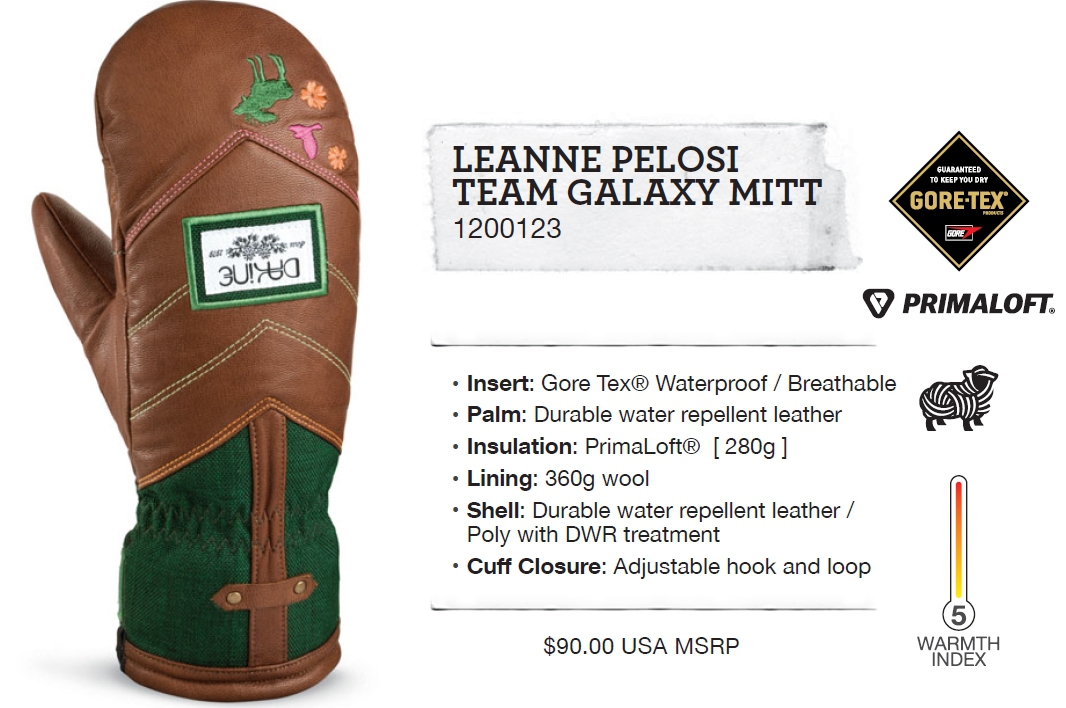The width and height of the screenshot is (1066, 708).
Task: Click the pink embroidered bird on mitt
Action: [307, 138]
